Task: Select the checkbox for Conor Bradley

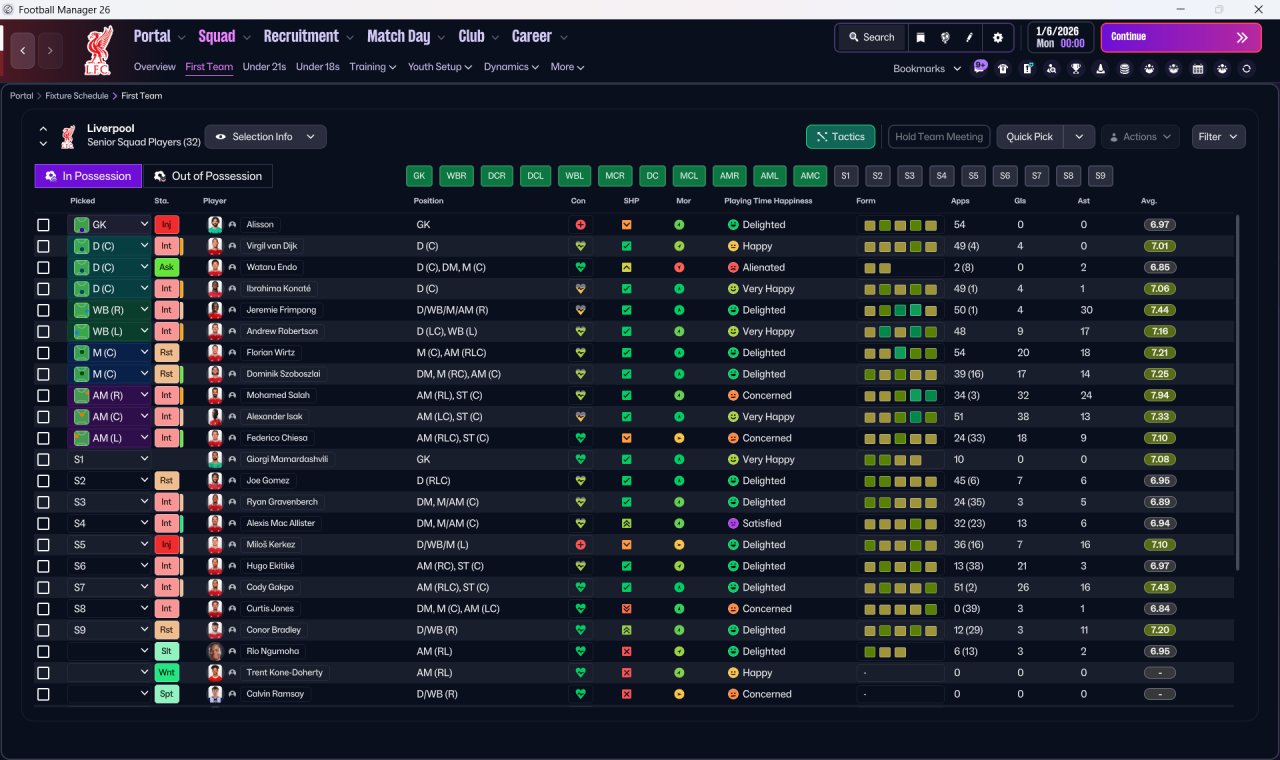Action: click(x=43, y=630)
